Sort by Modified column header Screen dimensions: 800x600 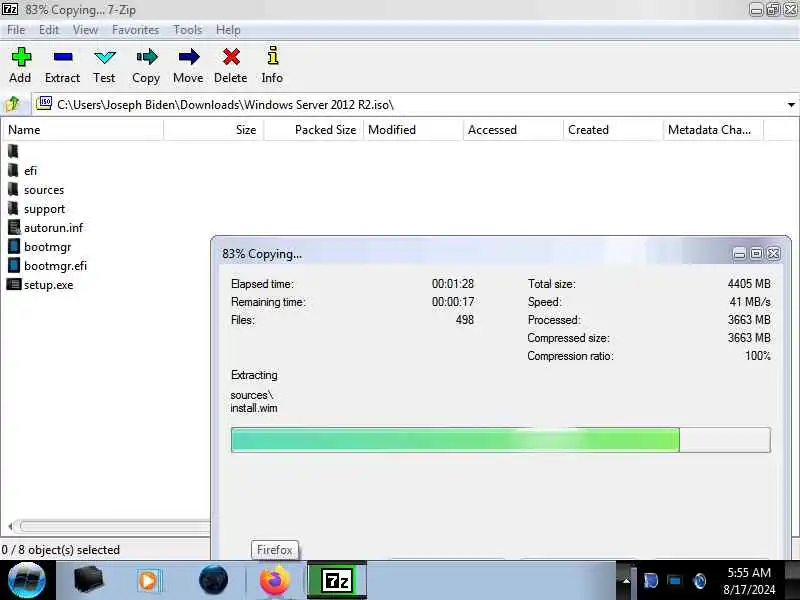(413, 130)
